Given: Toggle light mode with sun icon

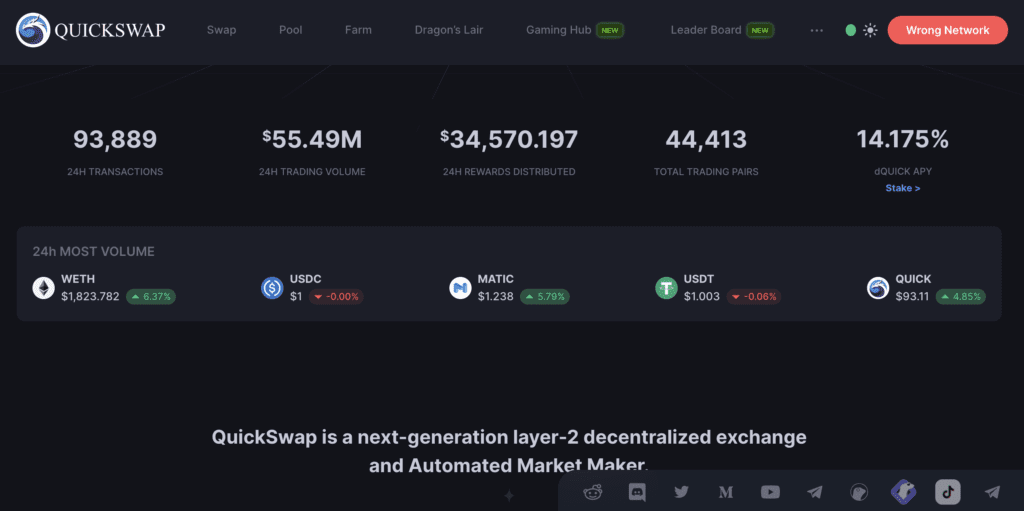Looking at the screenshot, I should 871,30.
